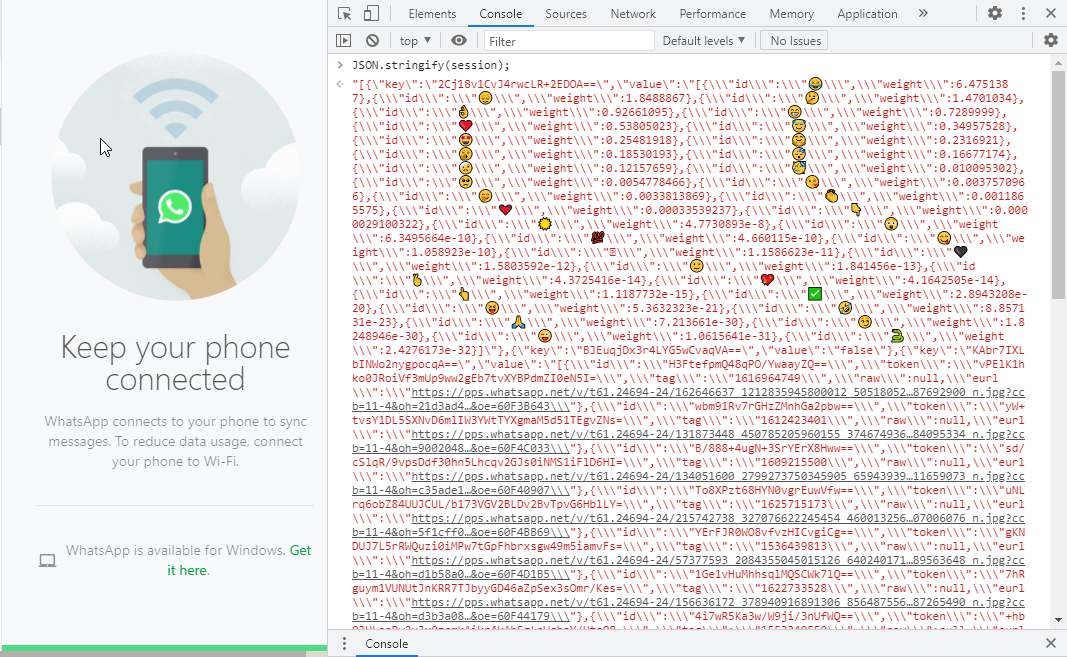Open the 'top' JavaScript context dropdown
The image size is (1067, 657).
pyautogui.click(x=414, y=41)
